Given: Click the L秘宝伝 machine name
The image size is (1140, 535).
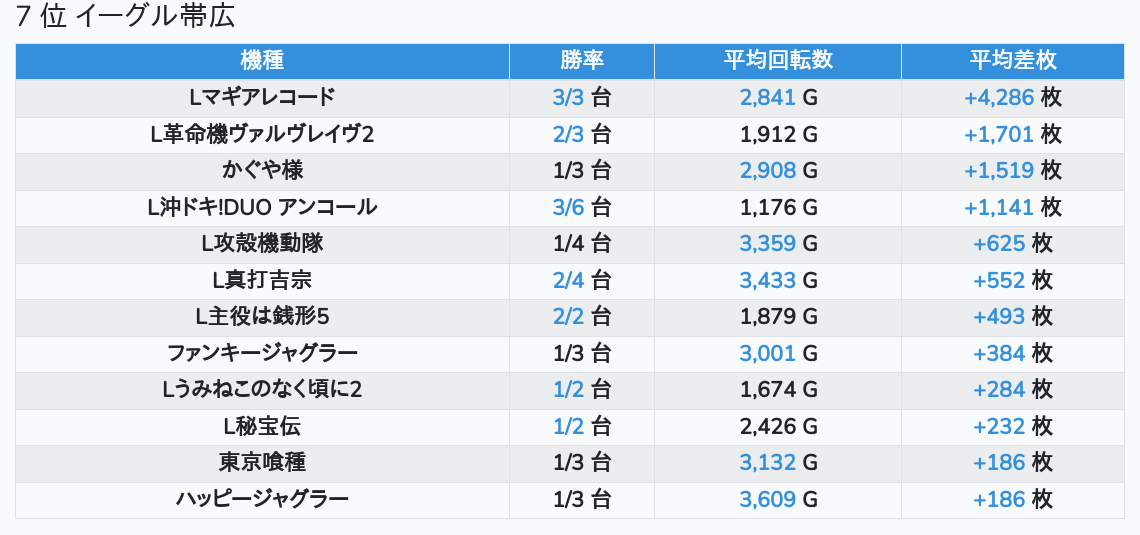Looking at the screenshot, I should (x=262, y=426).
